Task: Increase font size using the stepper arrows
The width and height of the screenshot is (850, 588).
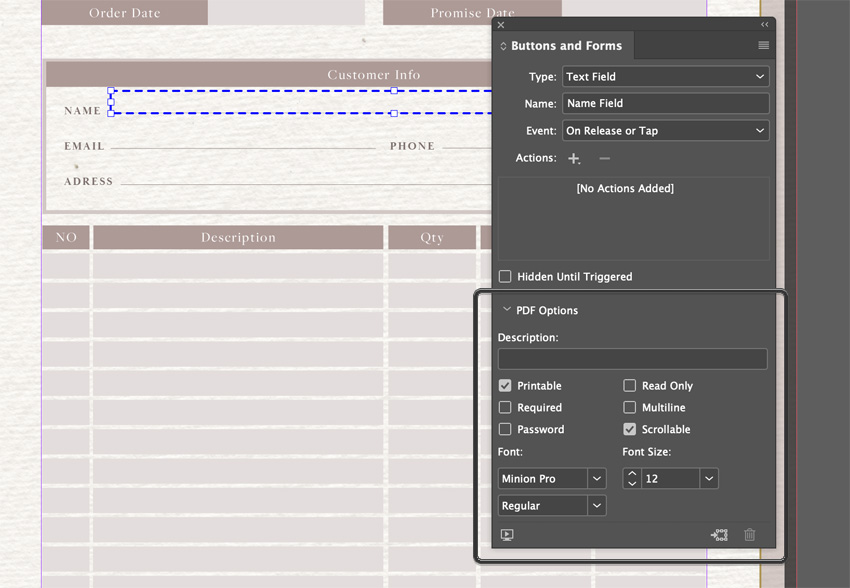Action: point(632,474)
